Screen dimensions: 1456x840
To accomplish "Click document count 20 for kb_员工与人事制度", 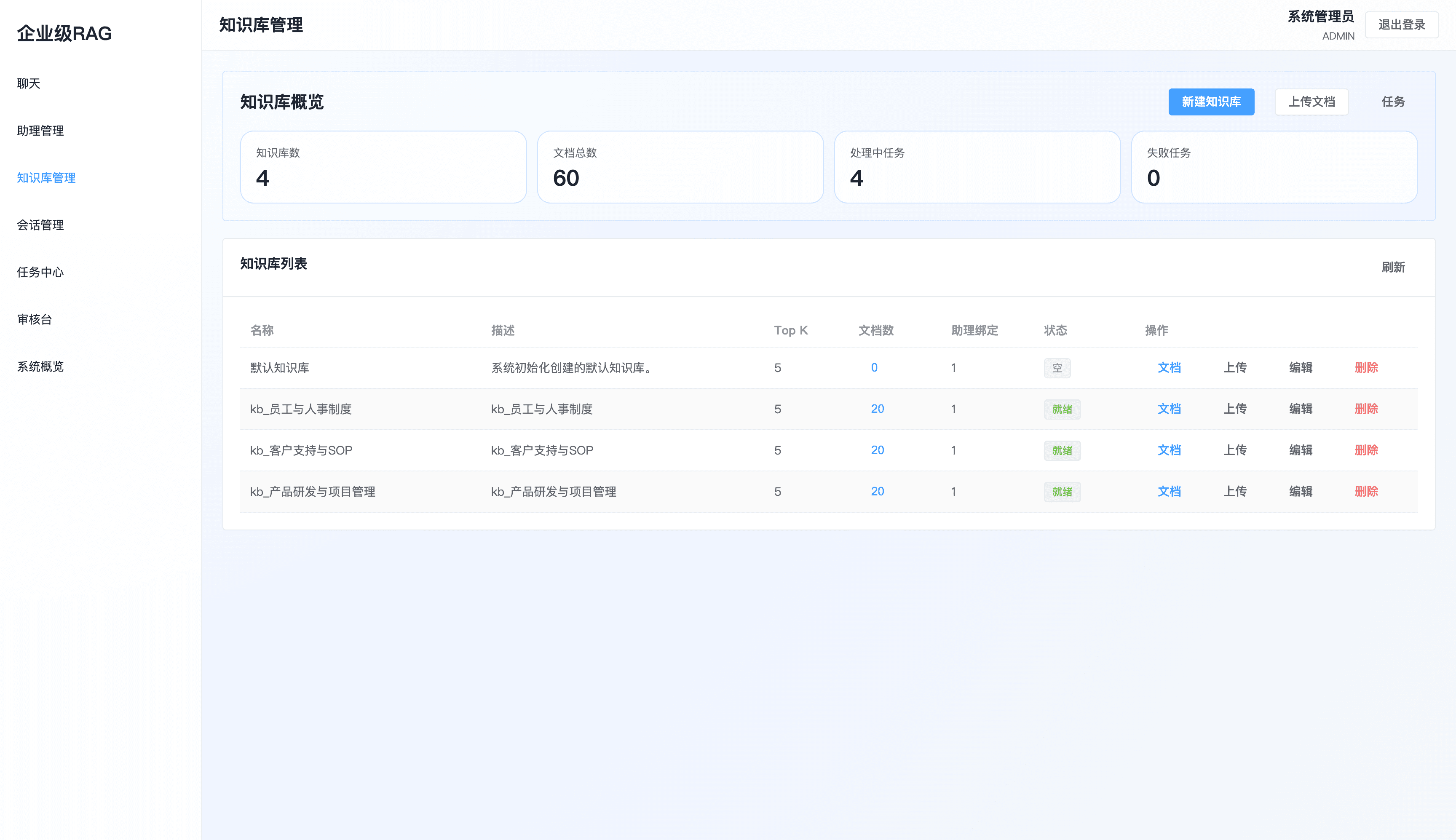I will (x=877, y=409).
